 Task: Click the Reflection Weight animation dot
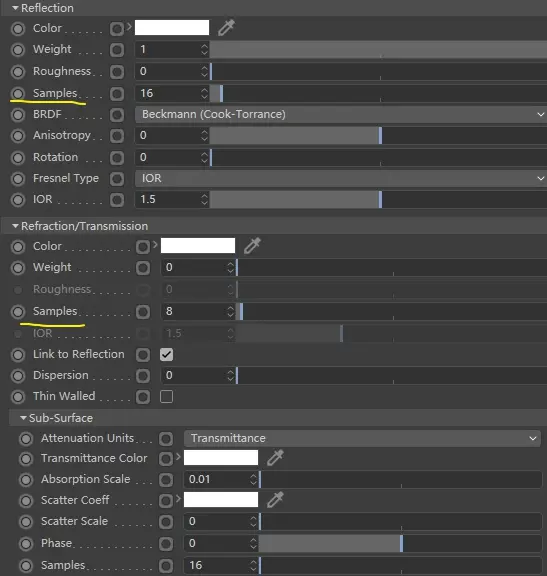[18, 50]
